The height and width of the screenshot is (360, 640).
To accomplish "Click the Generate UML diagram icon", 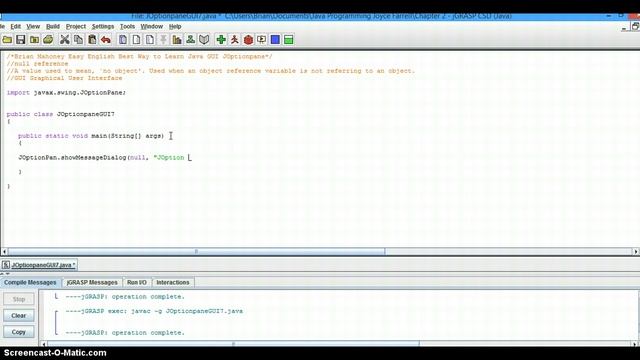I will point(190,40).
